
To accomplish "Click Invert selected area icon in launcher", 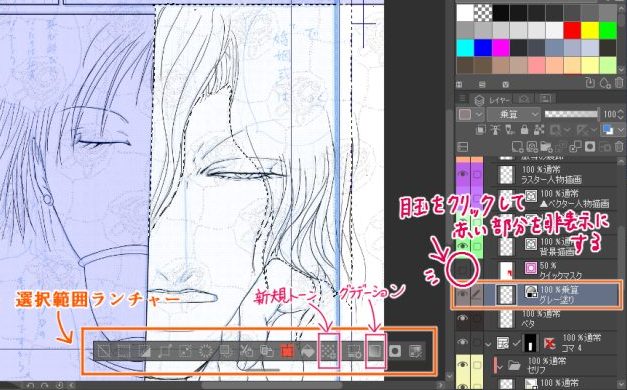I will tap(144, 352).
